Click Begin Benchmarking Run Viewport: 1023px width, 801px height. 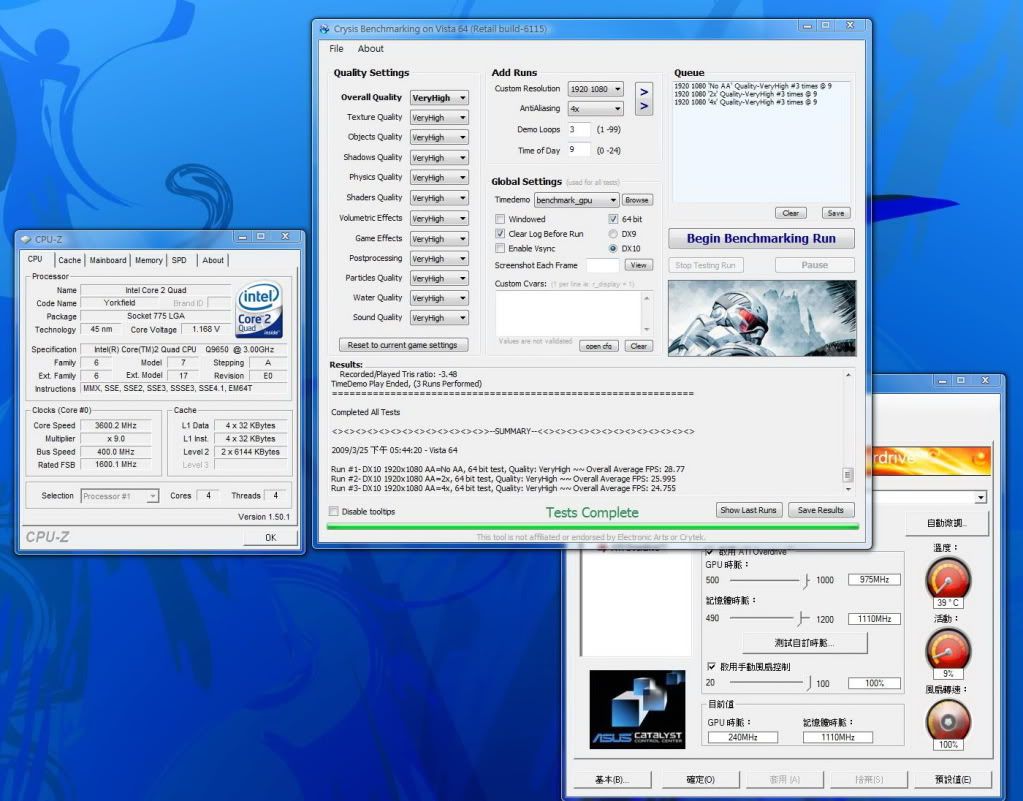pos(761,239)
